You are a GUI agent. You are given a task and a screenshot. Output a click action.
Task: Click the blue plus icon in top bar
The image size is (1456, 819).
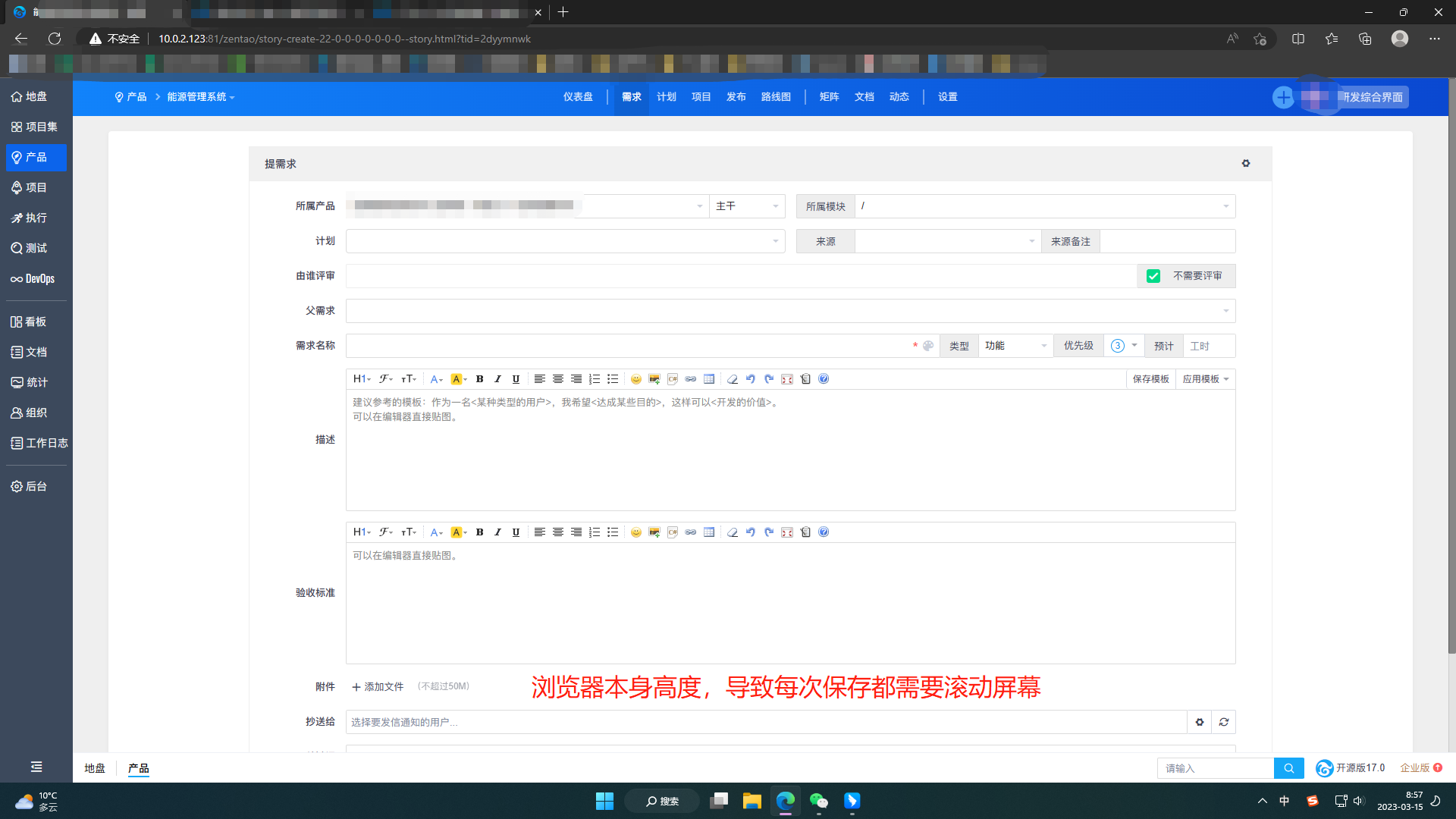coord(1283,97)
